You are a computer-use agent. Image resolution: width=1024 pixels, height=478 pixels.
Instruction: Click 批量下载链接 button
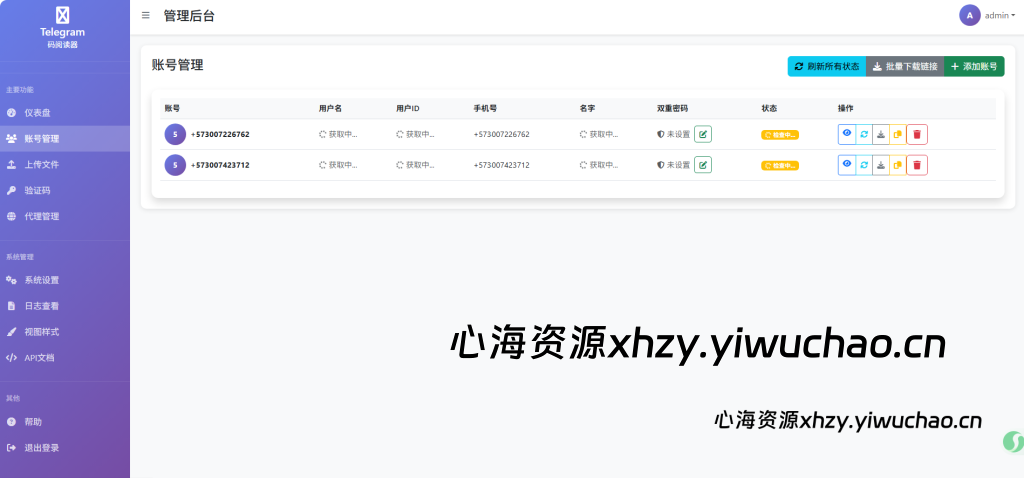pos(905,66)
